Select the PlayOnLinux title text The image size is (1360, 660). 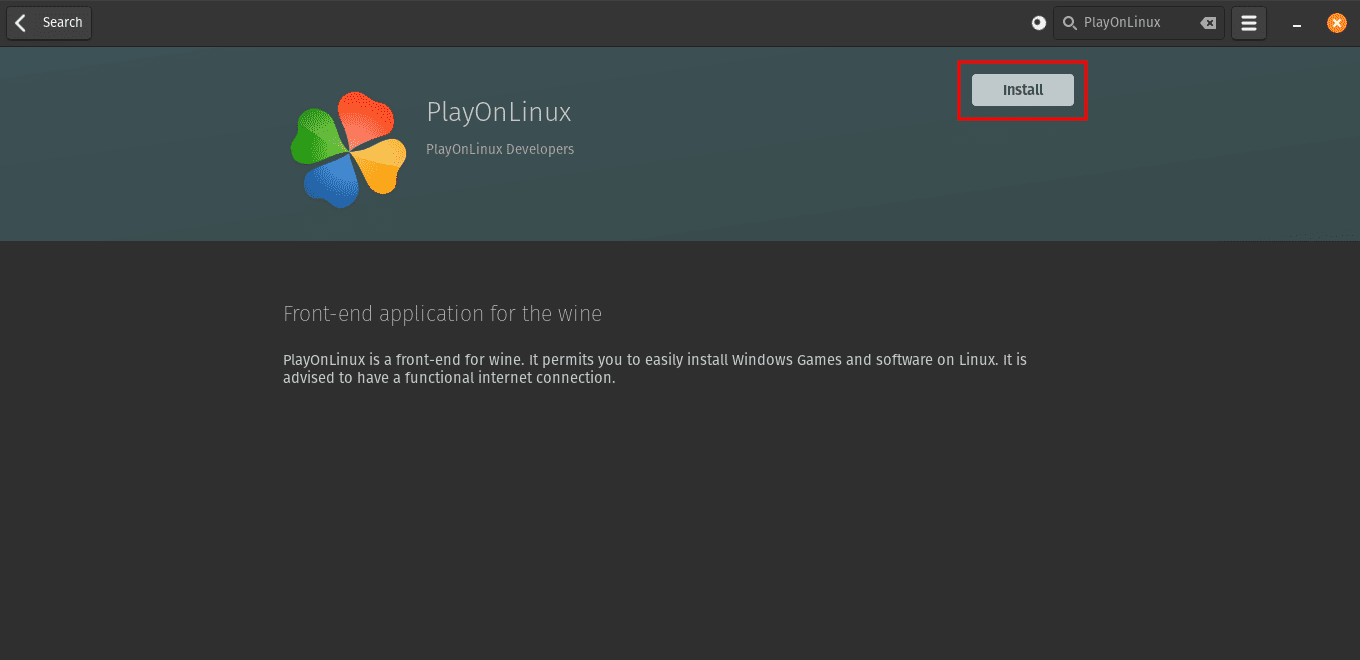[x=498, y=112]
